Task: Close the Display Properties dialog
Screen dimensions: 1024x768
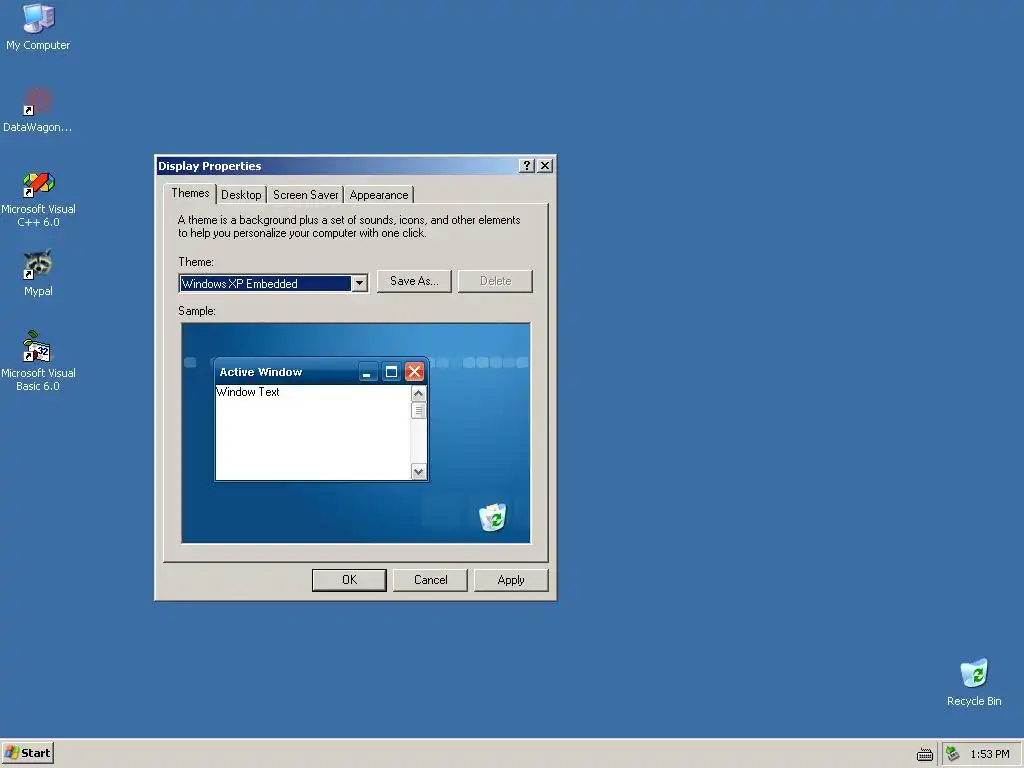Action: (545, 166)
